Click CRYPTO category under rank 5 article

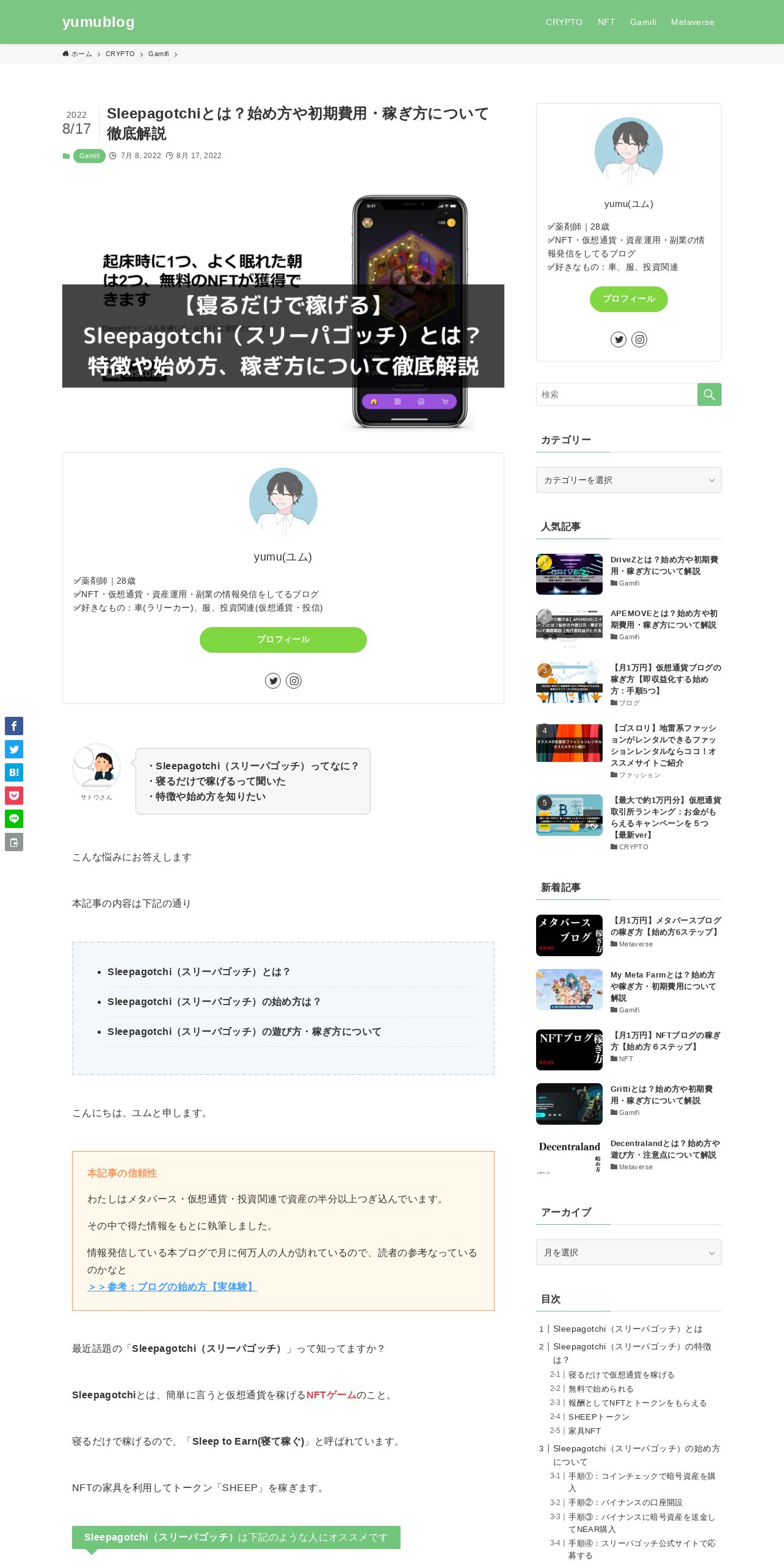[633, 847]
